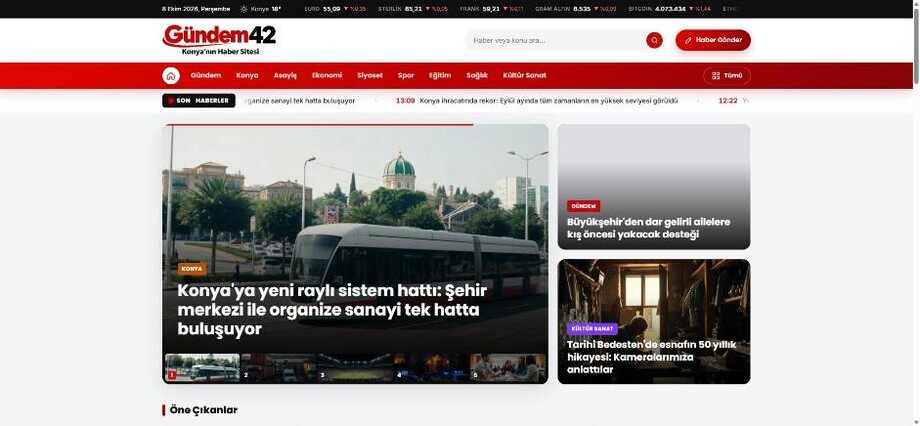Open the Kültür Sanat menu item

click(x=525, y=76)
